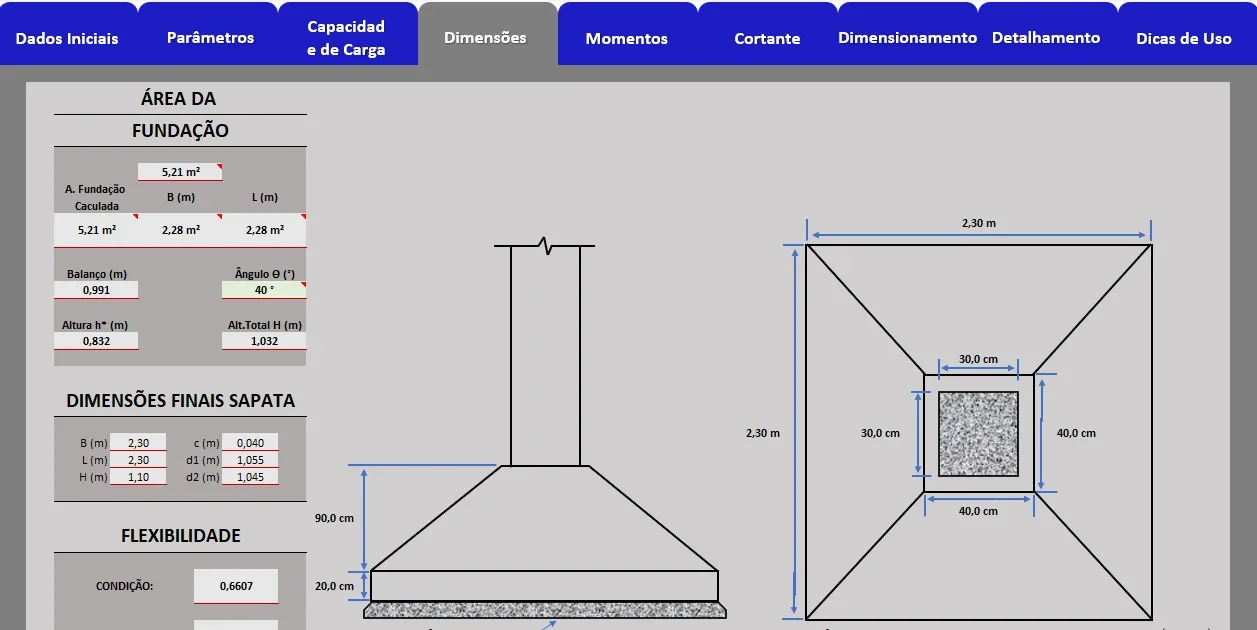Select the standalone 5,21 m² cell above B (m)
Image resolution: width=1257 pixels, height=630 pixels.
(x=180, y=172)
